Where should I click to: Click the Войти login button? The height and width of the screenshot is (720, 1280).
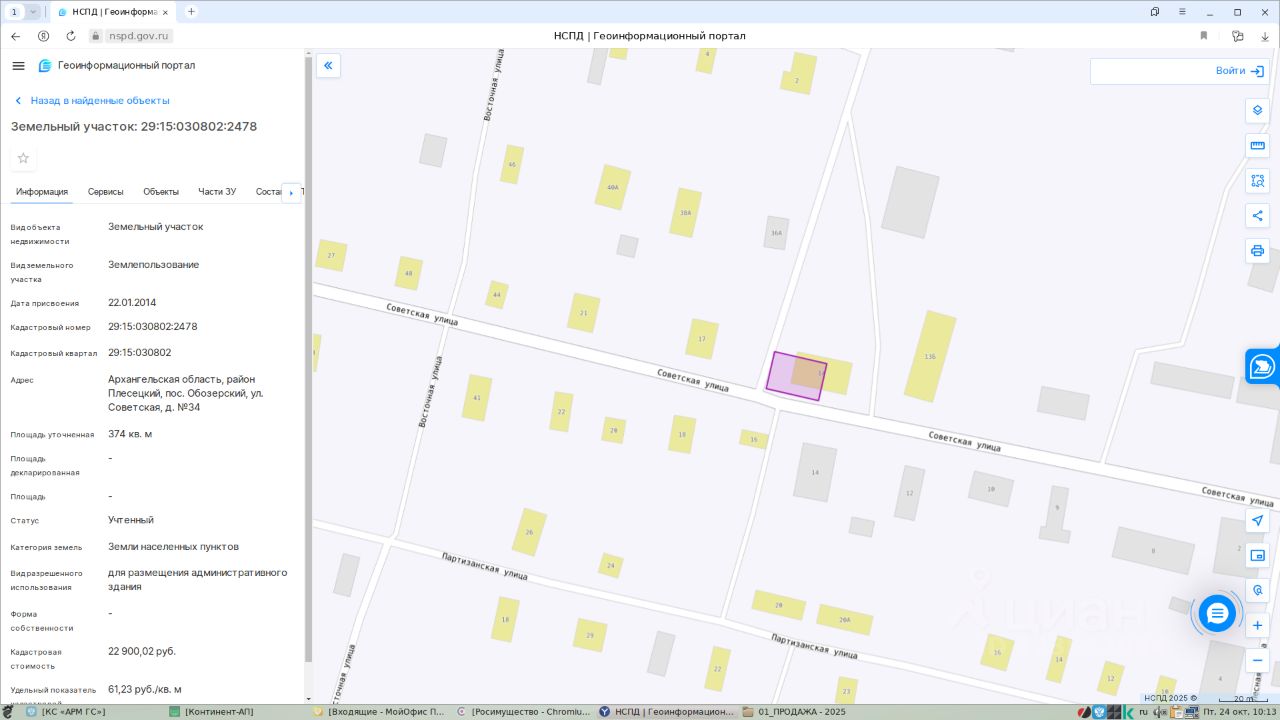coord(1240,71)
